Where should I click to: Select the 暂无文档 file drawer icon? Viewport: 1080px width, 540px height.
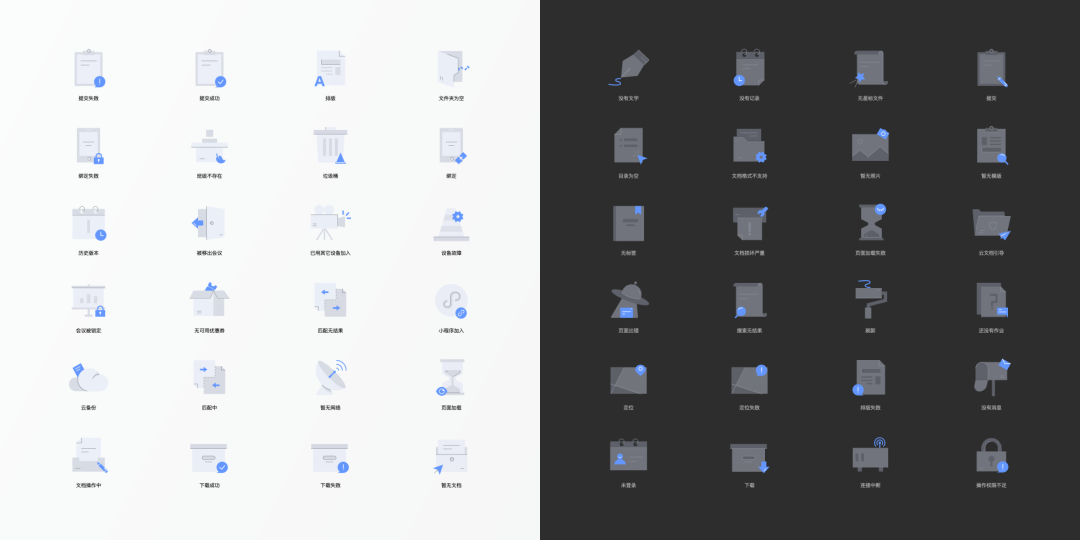pyautogui.click(x=451, y=457)
